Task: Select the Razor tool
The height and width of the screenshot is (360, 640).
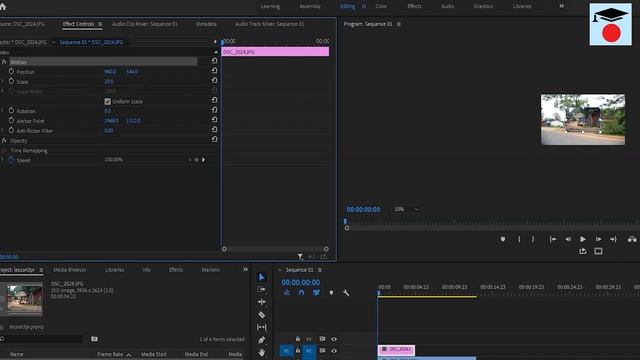Action: coord(262,315)
